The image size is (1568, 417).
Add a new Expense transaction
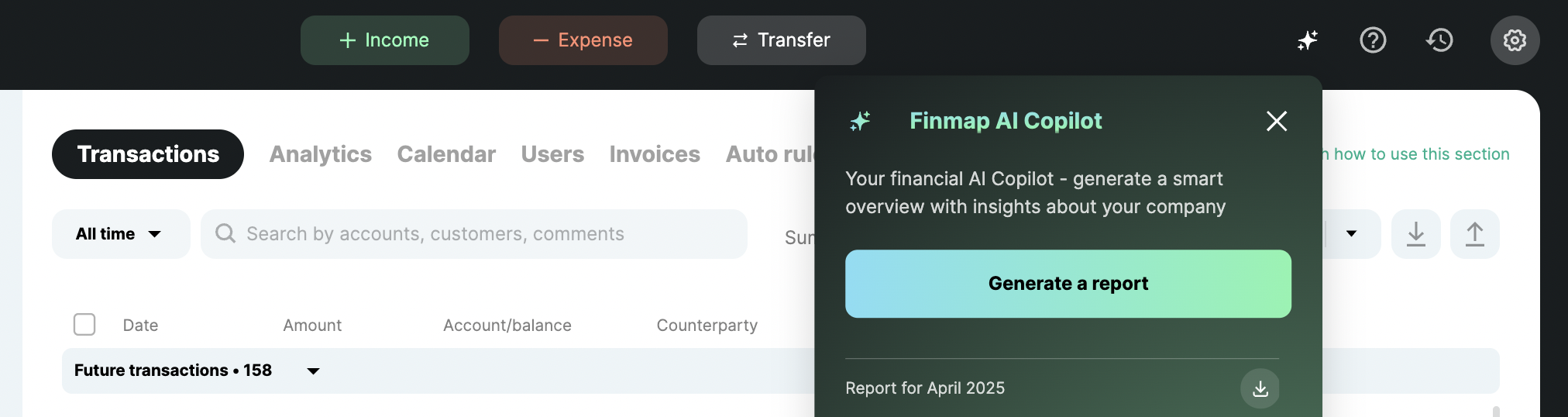[583, 40]
